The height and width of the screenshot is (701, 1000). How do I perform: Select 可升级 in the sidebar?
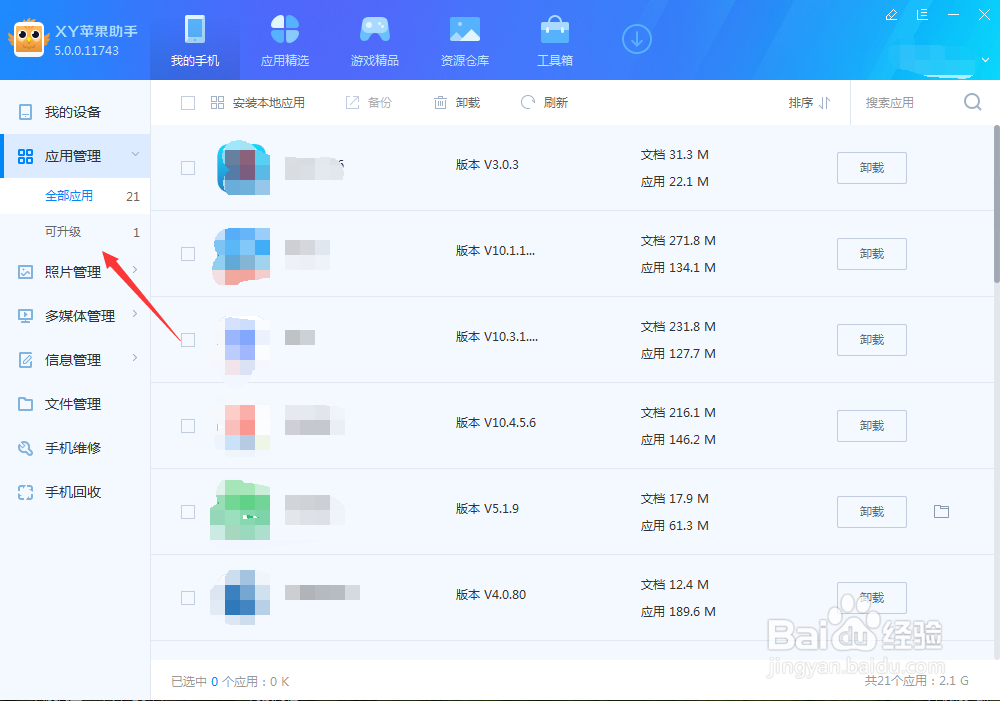point(64,230)
